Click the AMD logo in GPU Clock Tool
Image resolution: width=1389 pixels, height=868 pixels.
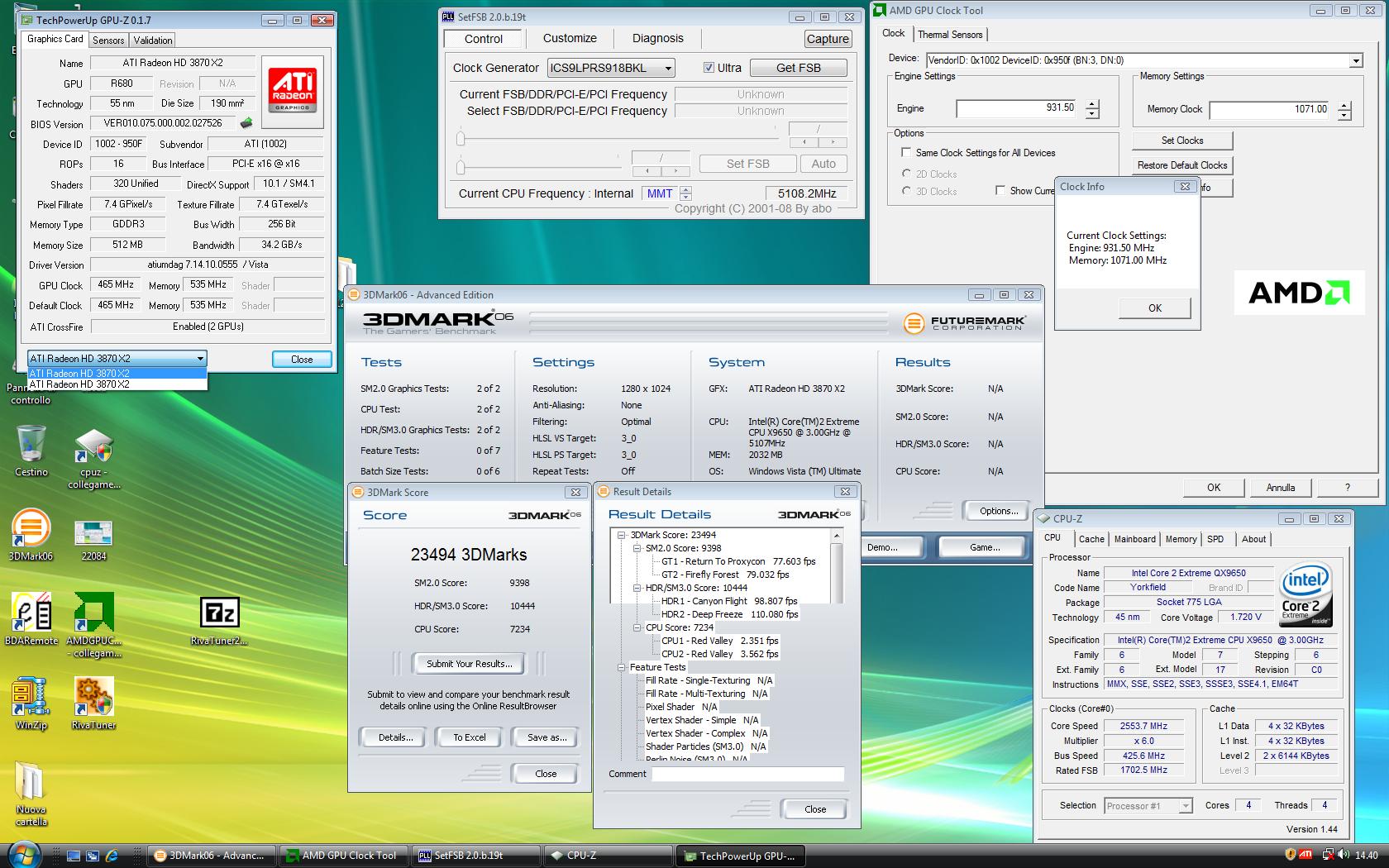pos(1299,293)
